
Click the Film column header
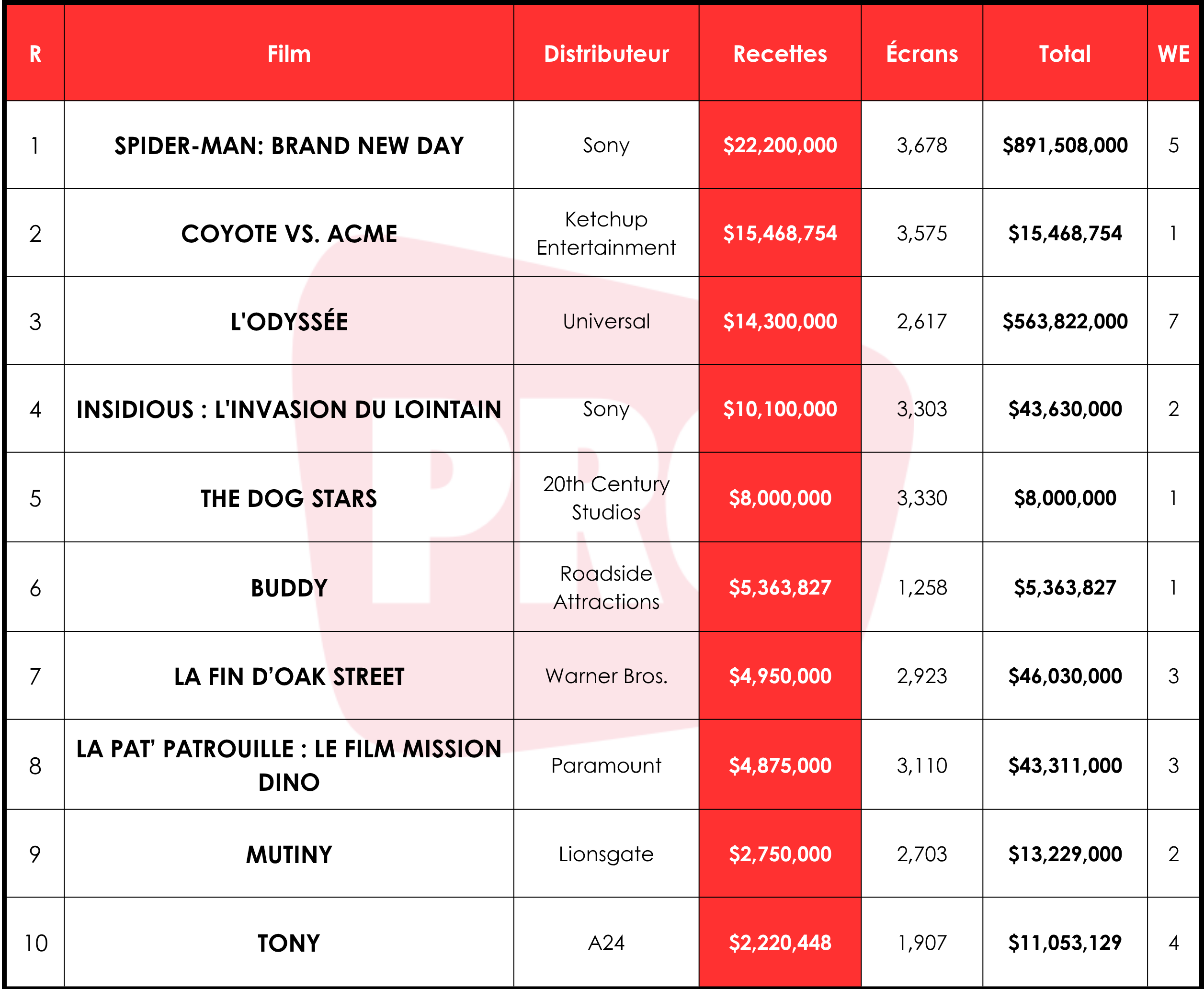click(x=289, y=54)
